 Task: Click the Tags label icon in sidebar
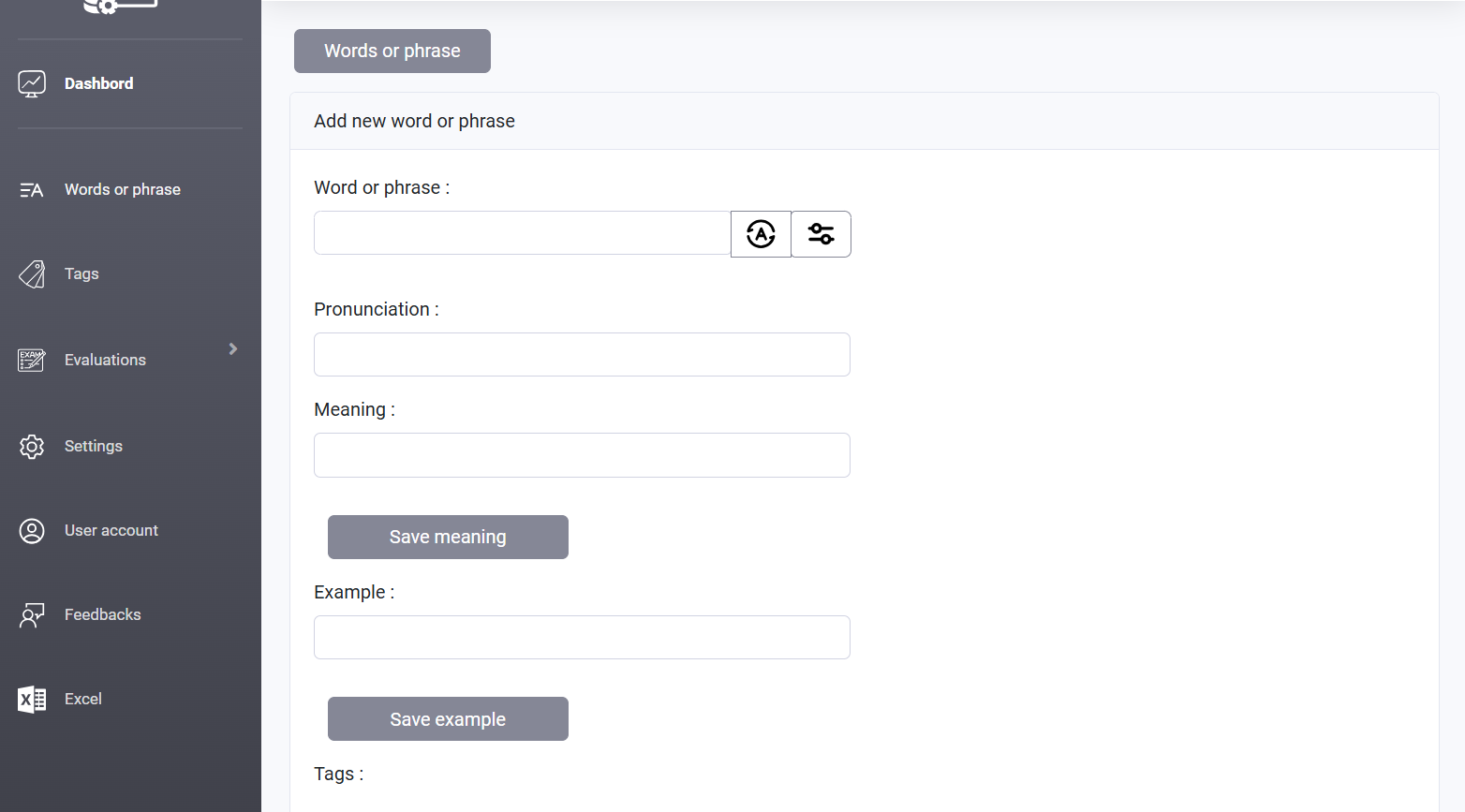[x=32, y=274]
